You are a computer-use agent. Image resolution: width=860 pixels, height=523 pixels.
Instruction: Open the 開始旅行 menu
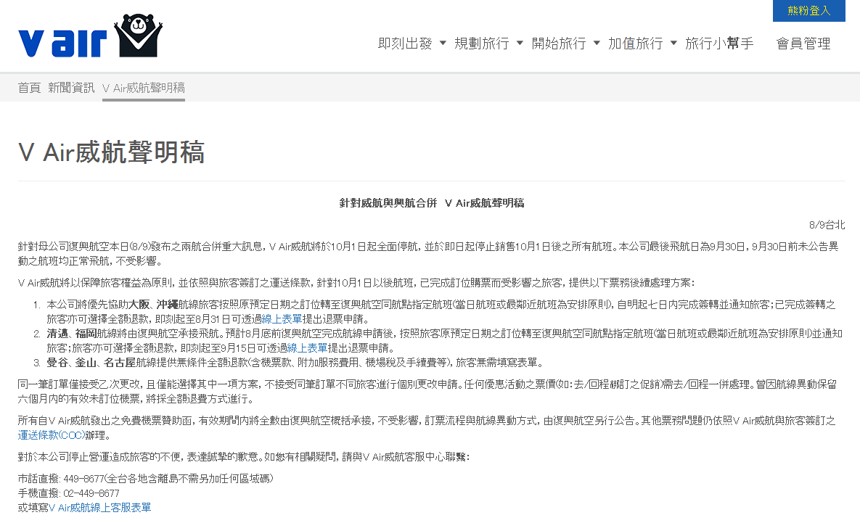click(558, 43)
